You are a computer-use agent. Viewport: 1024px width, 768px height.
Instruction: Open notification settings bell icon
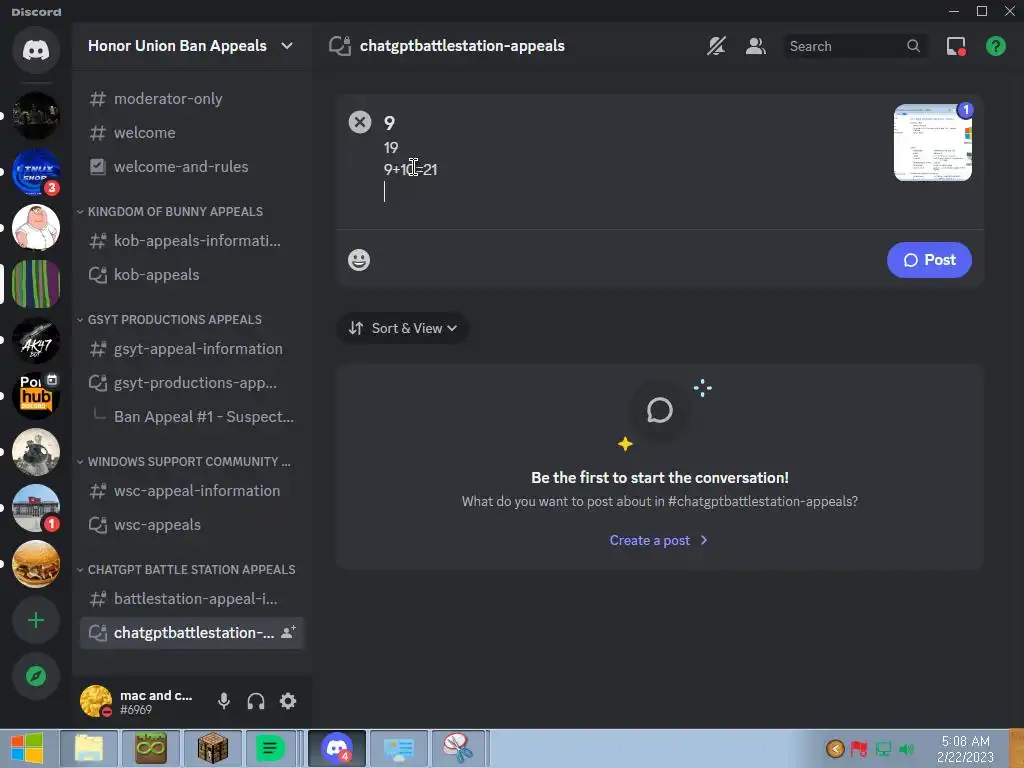716,46
